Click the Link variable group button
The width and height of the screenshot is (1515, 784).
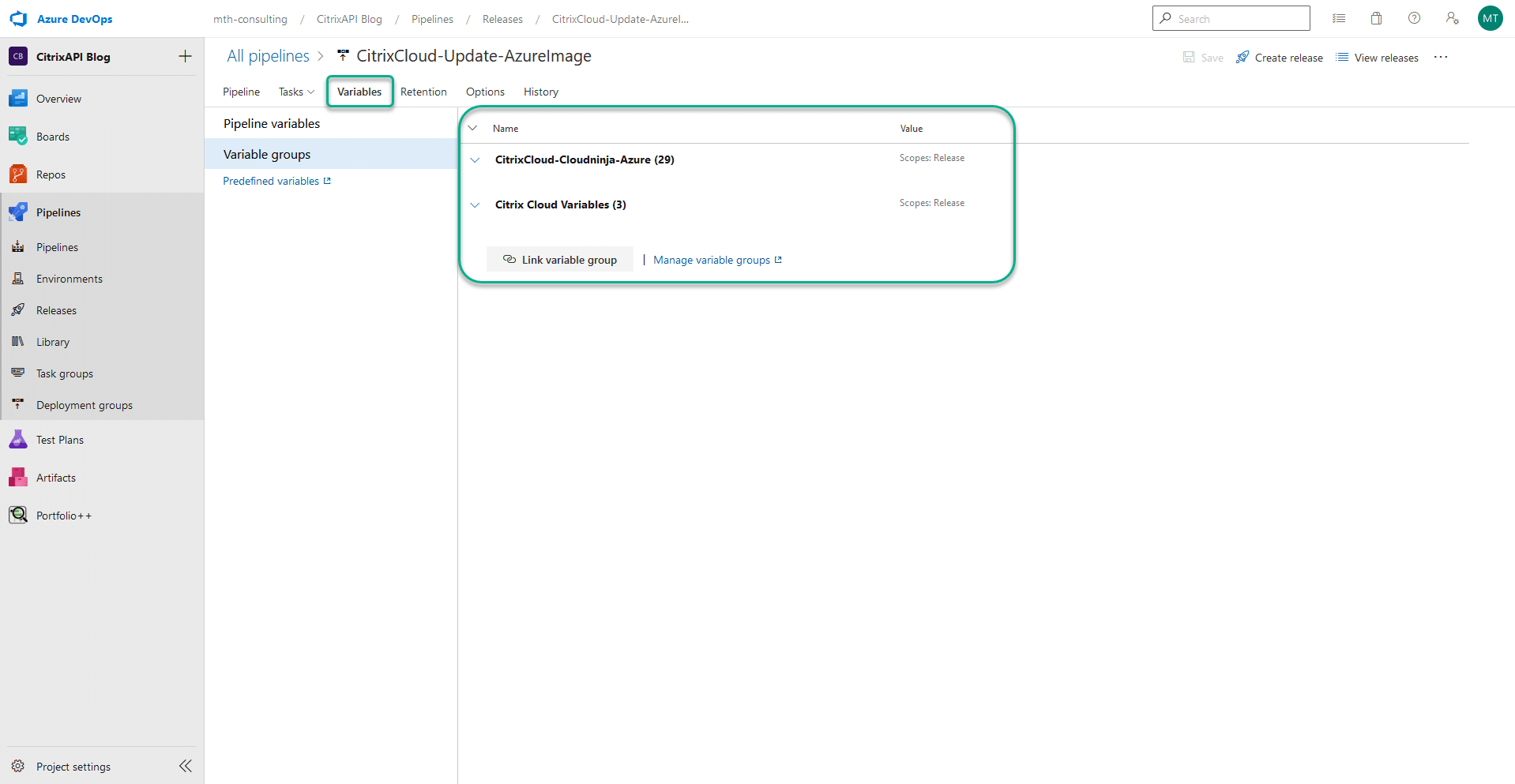point(560,260)
